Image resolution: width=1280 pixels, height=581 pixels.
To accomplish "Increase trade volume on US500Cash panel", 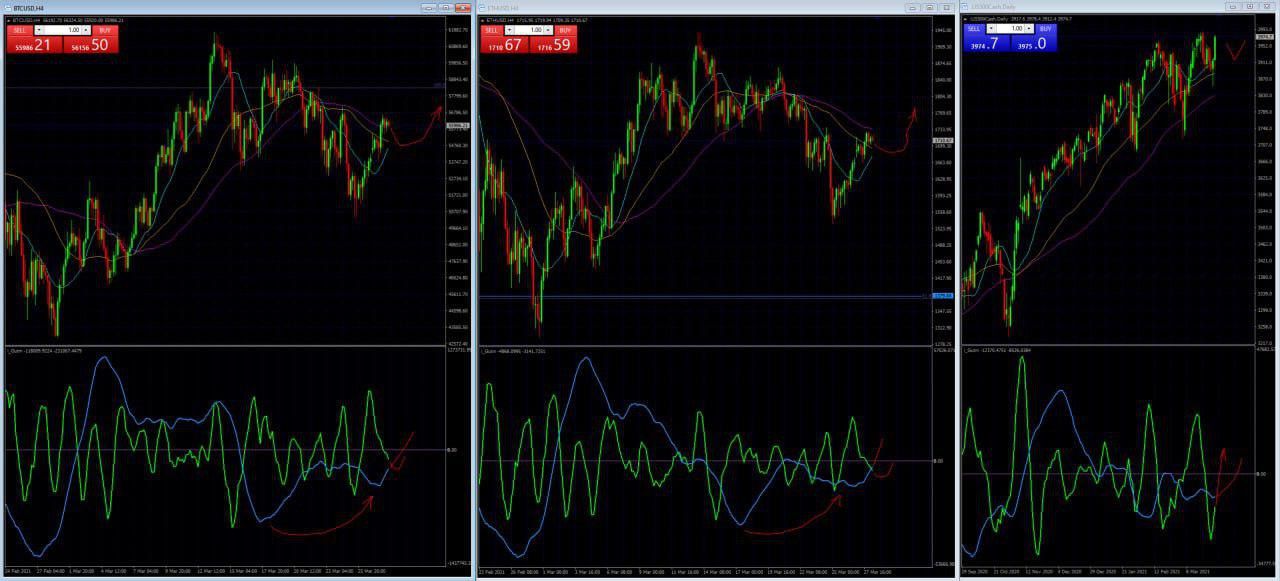I will coord(1029,29).
